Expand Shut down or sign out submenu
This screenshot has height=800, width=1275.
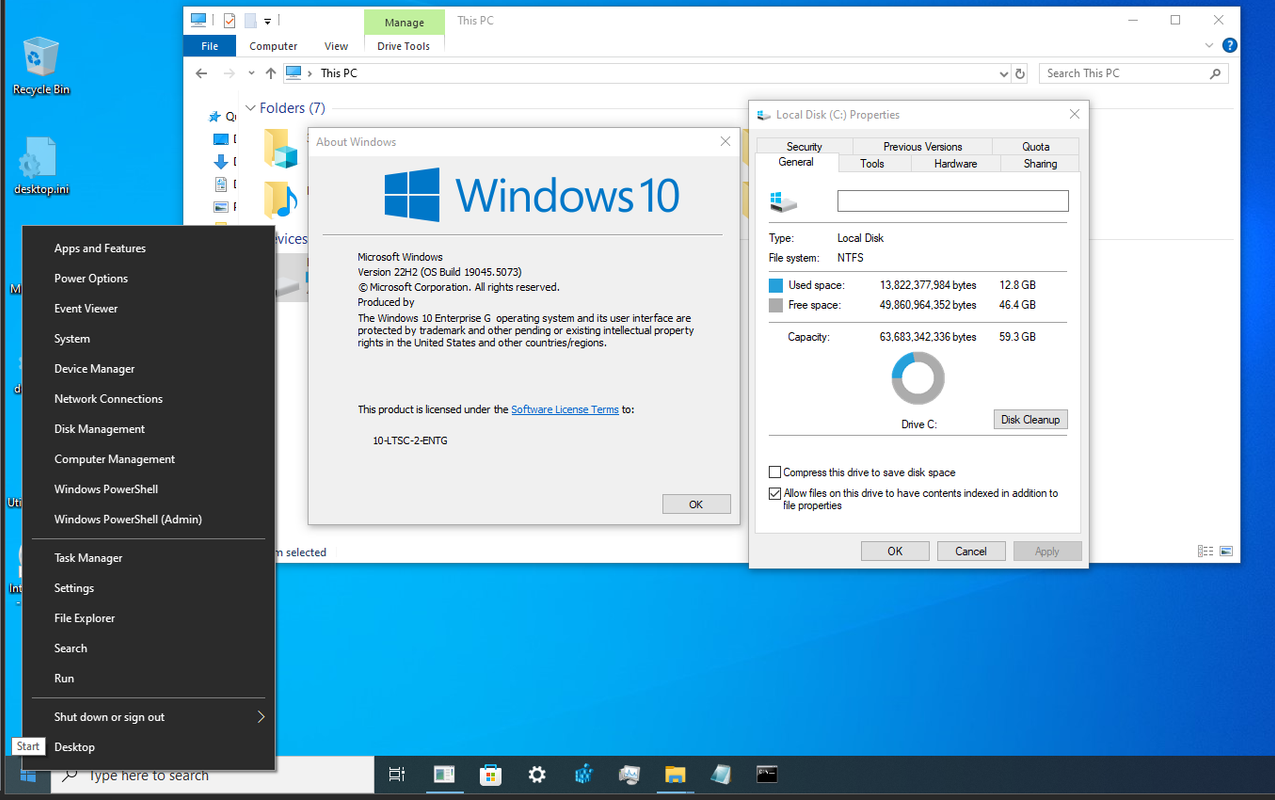[x=260, y=717]
